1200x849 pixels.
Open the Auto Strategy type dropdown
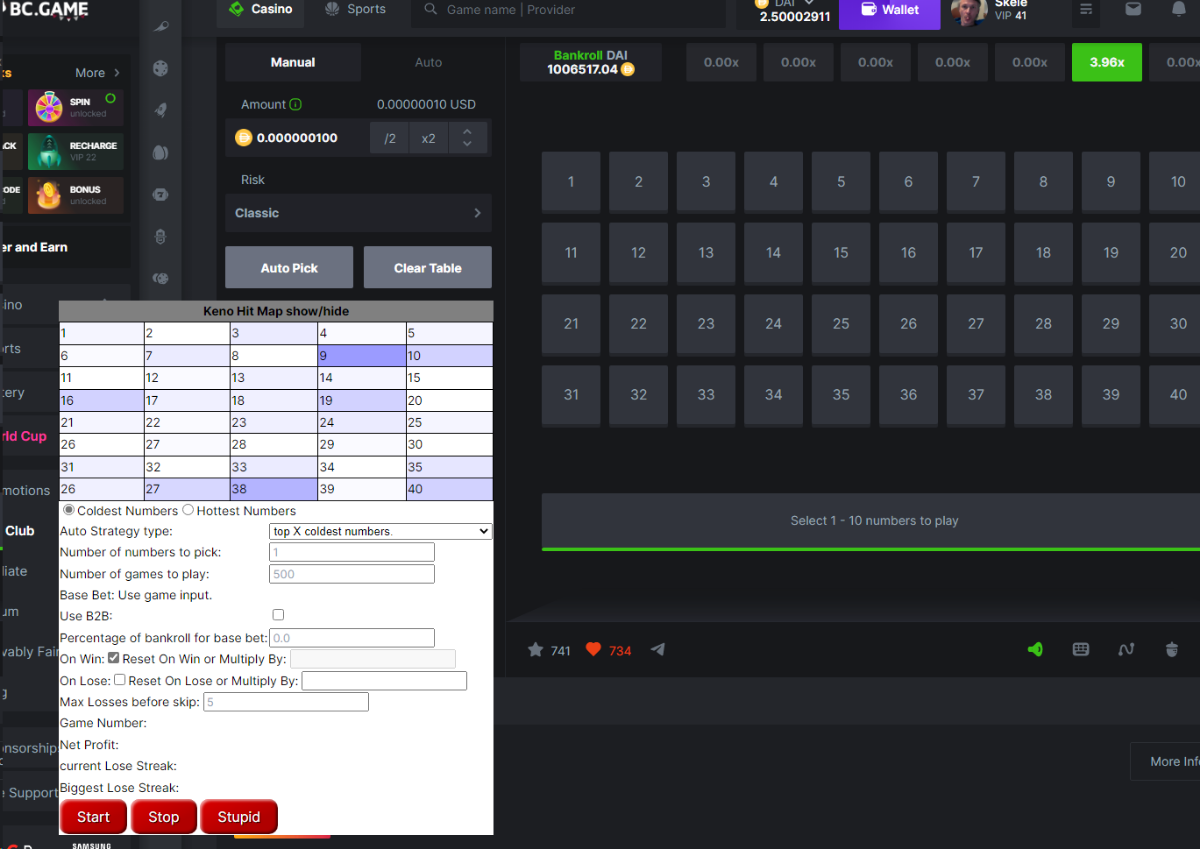tap(381, 531)
